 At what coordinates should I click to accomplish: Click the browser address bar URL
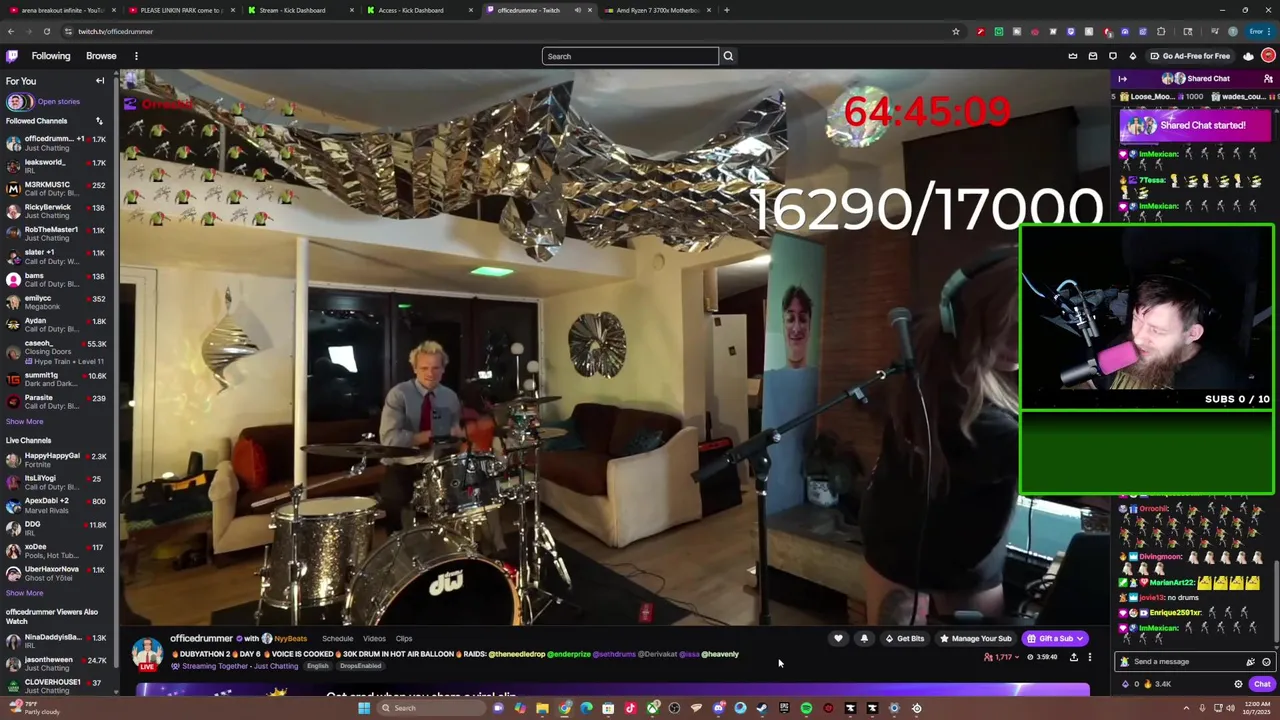116,32
